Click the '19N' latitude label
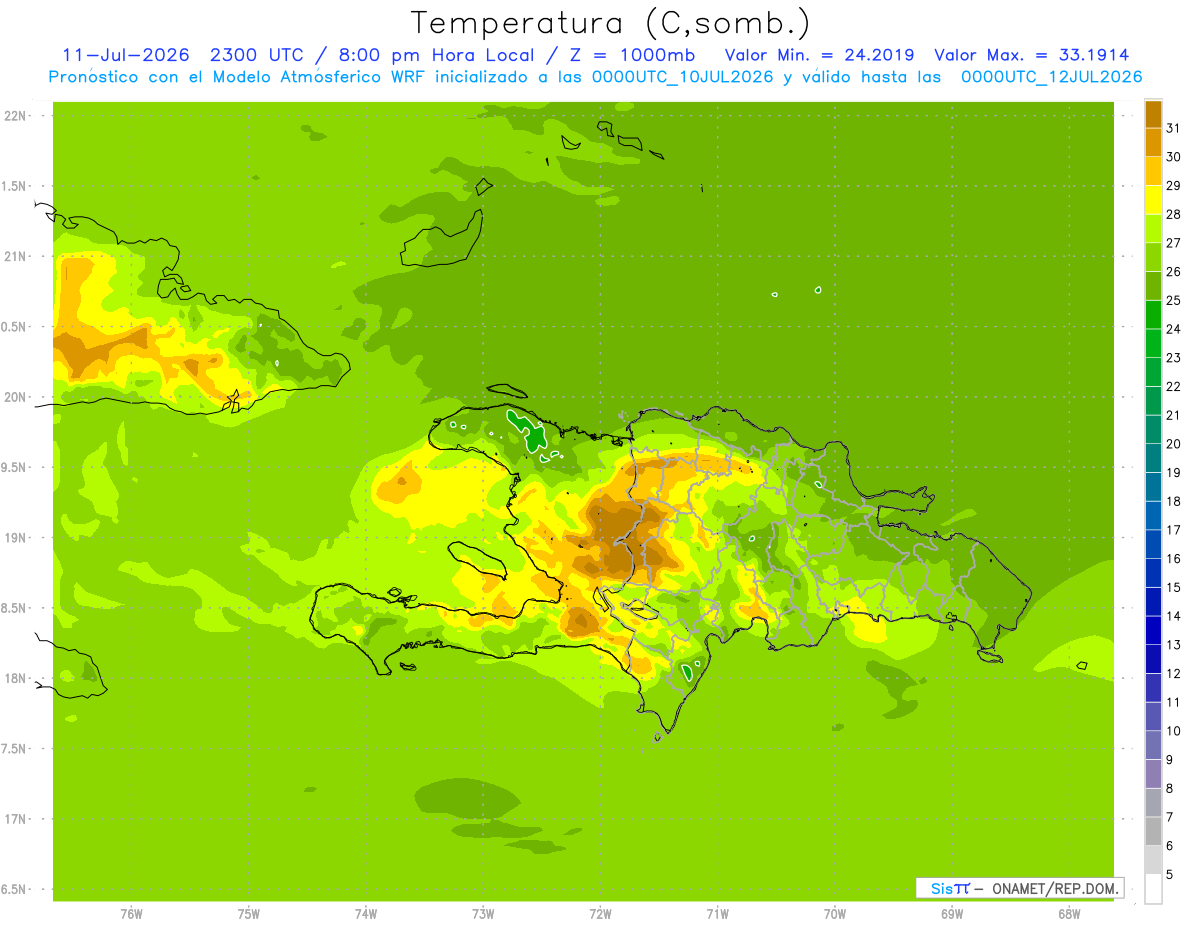Viewport: 1200px width, 927px height. pos(16,538)
